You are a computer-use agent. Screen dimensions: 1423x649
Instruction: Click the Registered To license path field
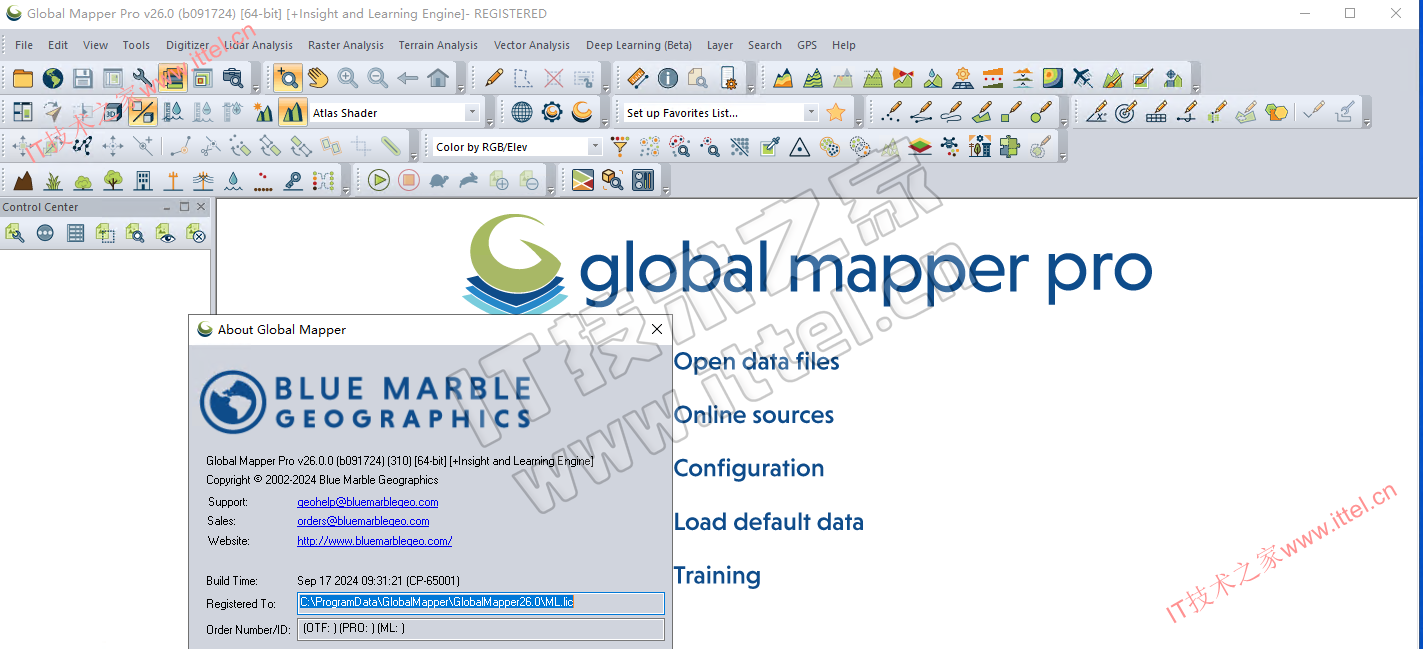481,603
